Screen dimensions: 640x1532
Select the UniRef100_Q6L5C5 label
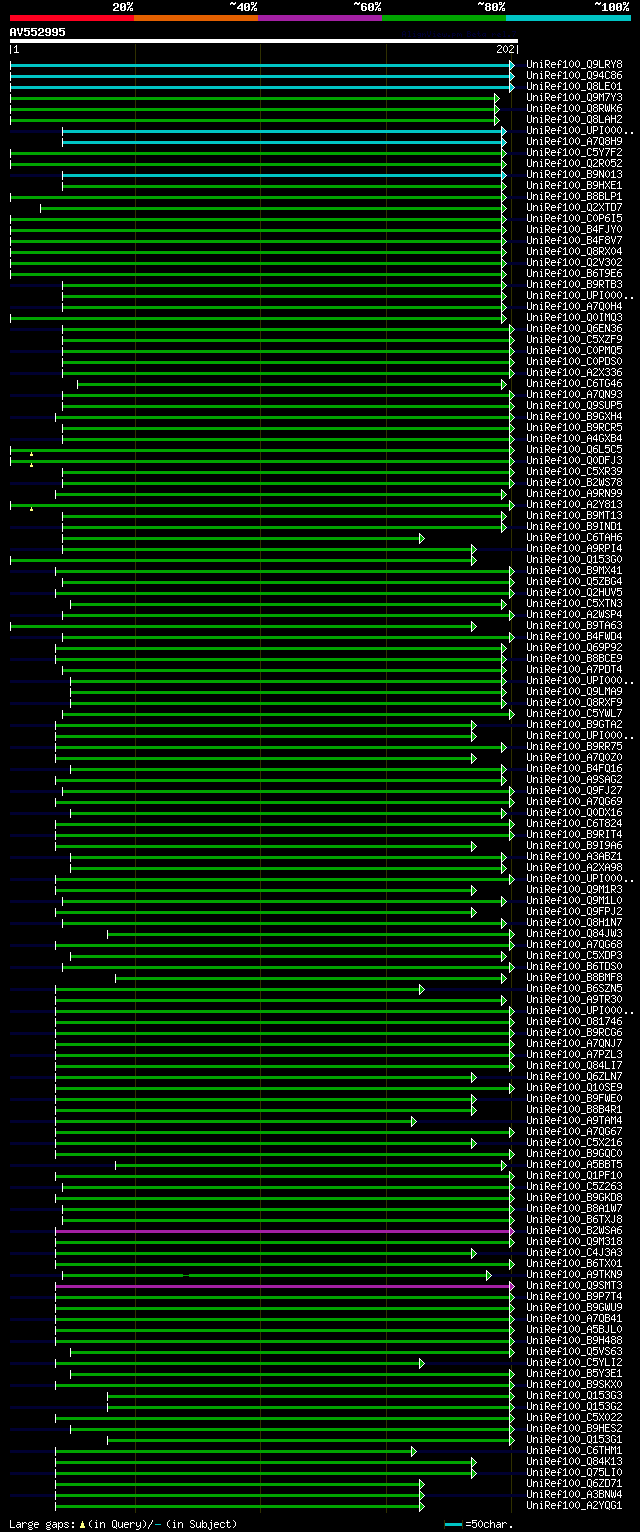tap(574, 449)
